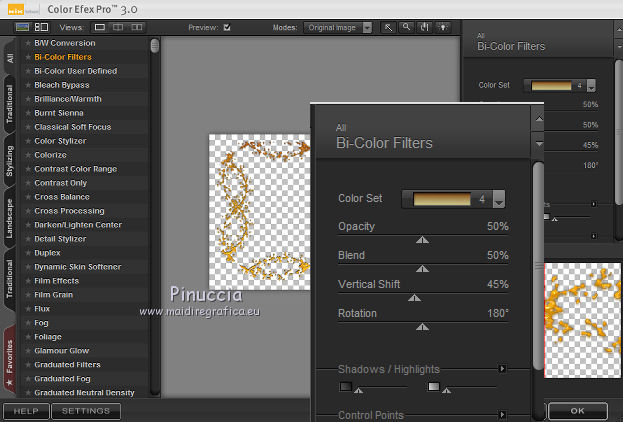
Task: Select the Graduated Fog filter
Action: [62, 379]
